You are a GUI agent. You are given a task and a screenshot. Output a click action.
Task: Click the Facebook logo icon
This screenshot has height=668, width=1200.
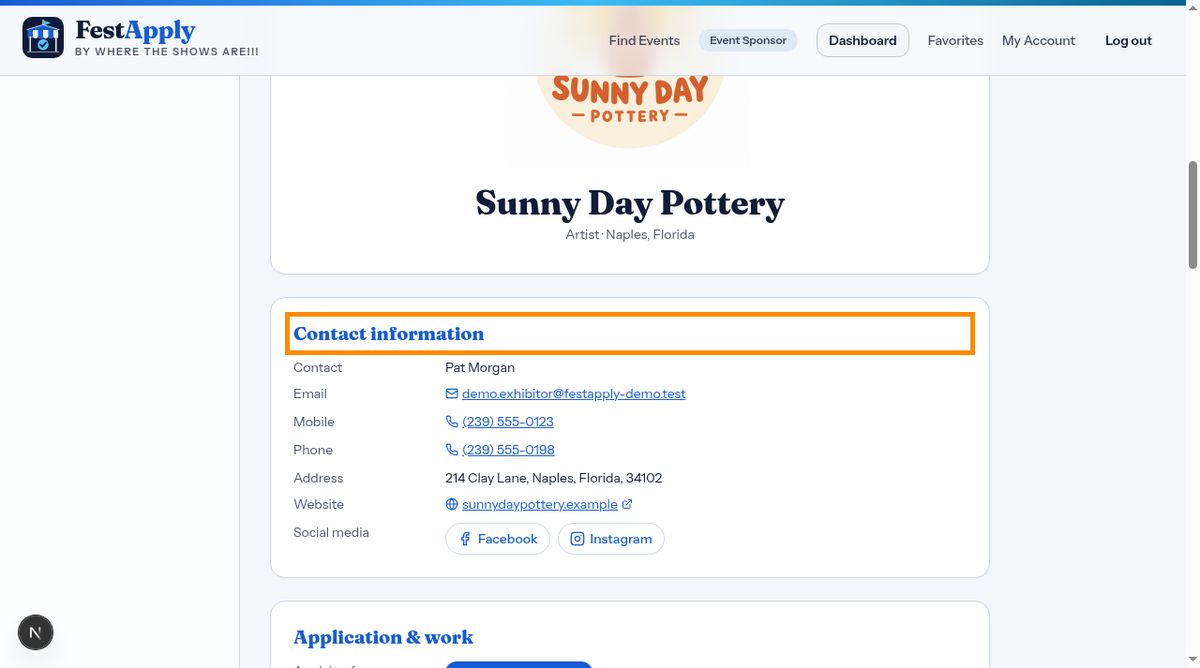465,539
